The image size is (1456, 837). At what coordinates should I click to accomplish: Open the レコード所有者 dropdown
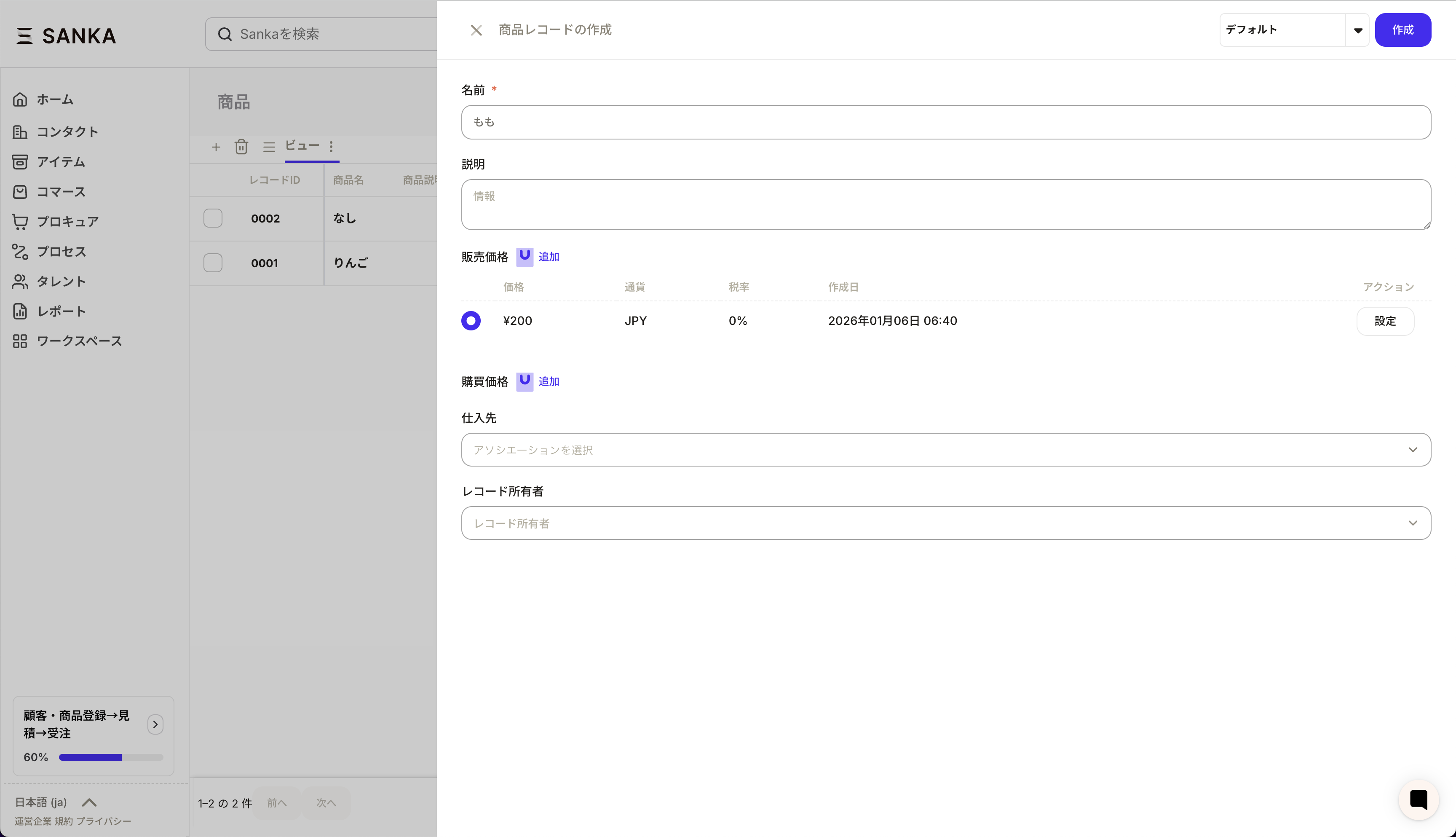(945, 523)
